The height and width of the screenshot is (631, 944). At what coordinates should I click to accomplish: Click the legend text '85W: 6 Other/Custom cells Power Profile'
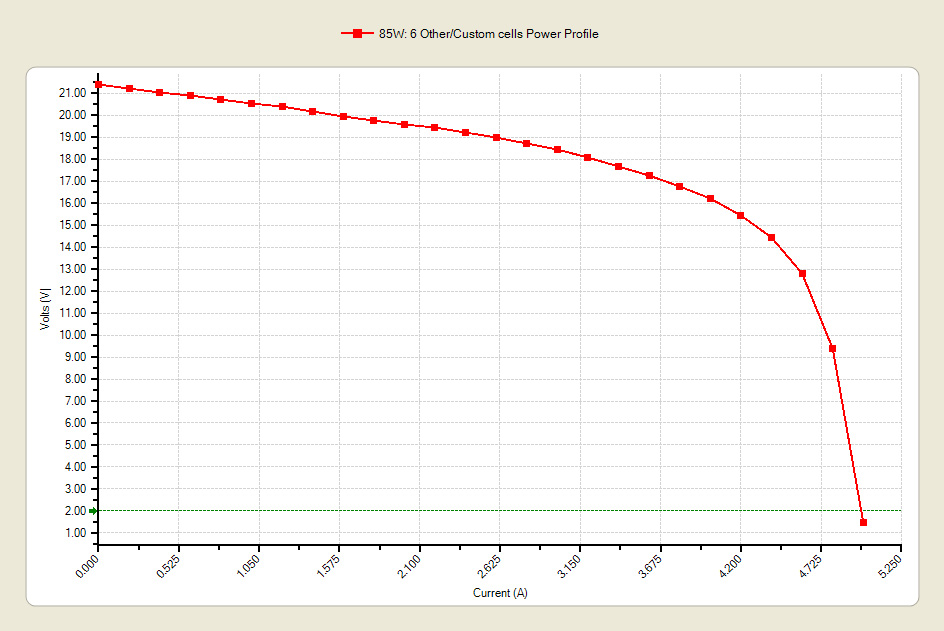coord(488,34)
